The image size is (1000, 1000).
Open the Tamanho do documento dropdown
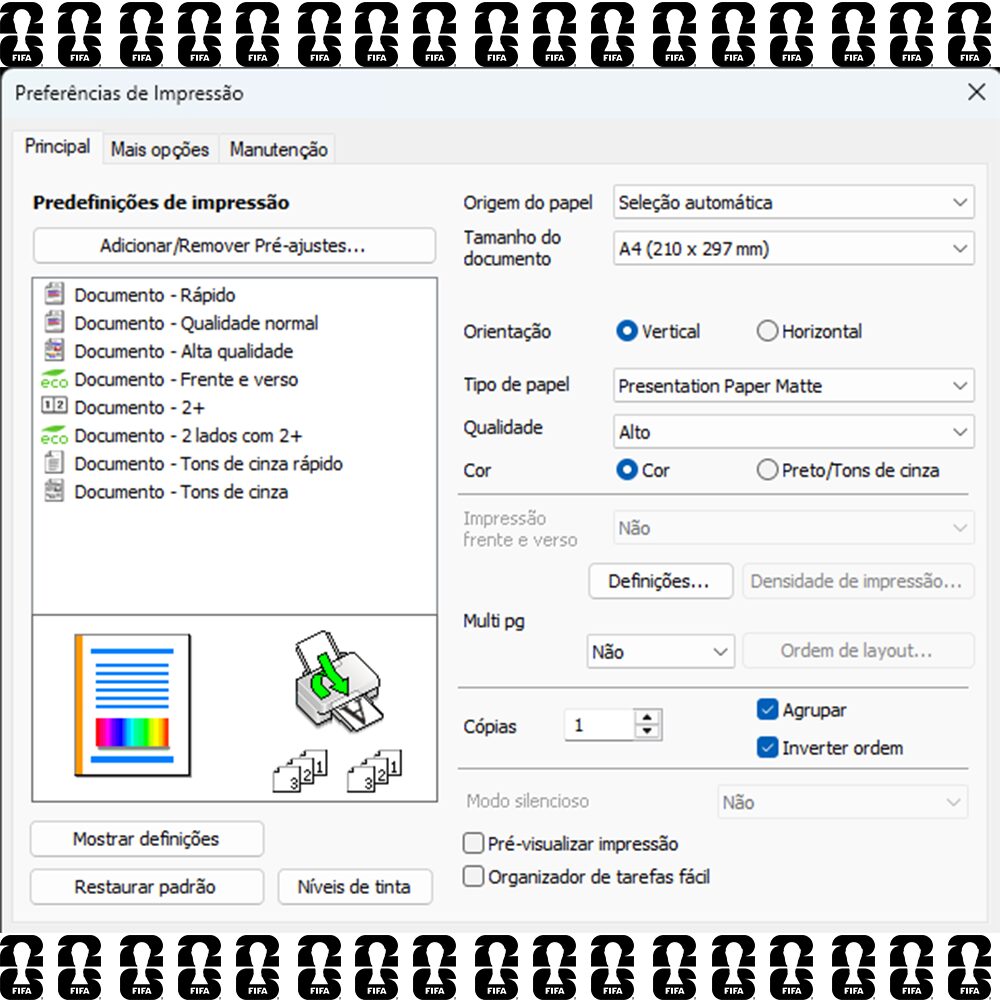[x=793, y=248]
